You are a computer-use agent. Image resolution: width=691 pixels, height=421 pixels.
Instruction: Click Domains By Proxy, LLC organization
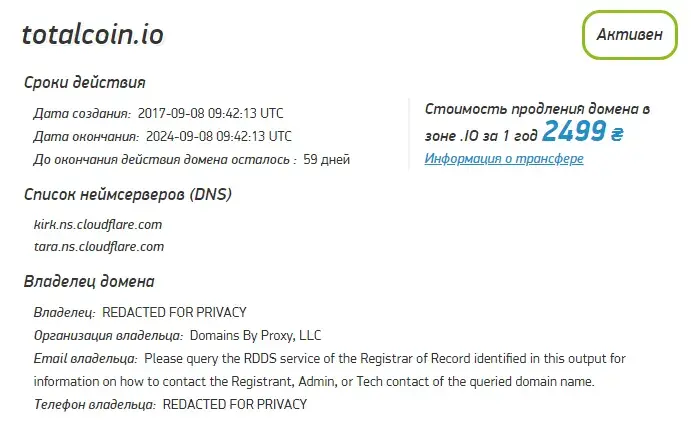[255, 335]
